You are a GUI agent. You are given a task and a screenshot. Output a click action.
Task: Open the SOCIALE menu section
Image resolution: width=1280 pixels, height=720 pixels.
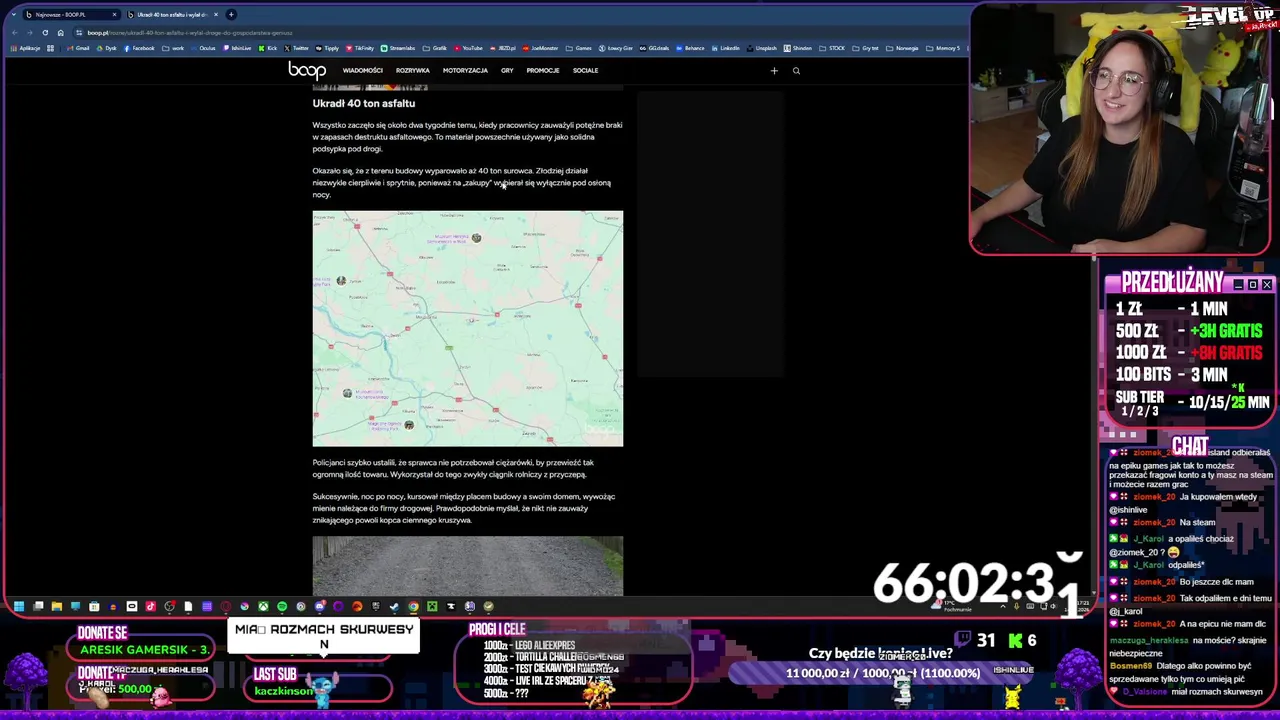pos(585,71)
